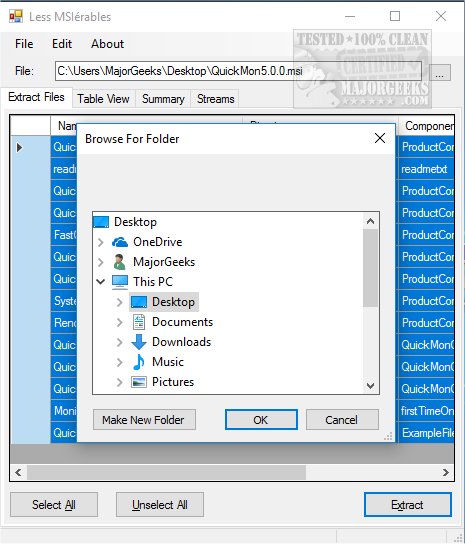This screenshot has height=544, width=465.
Task: Expand the OneDrive tree node
Action: [101, 242]
